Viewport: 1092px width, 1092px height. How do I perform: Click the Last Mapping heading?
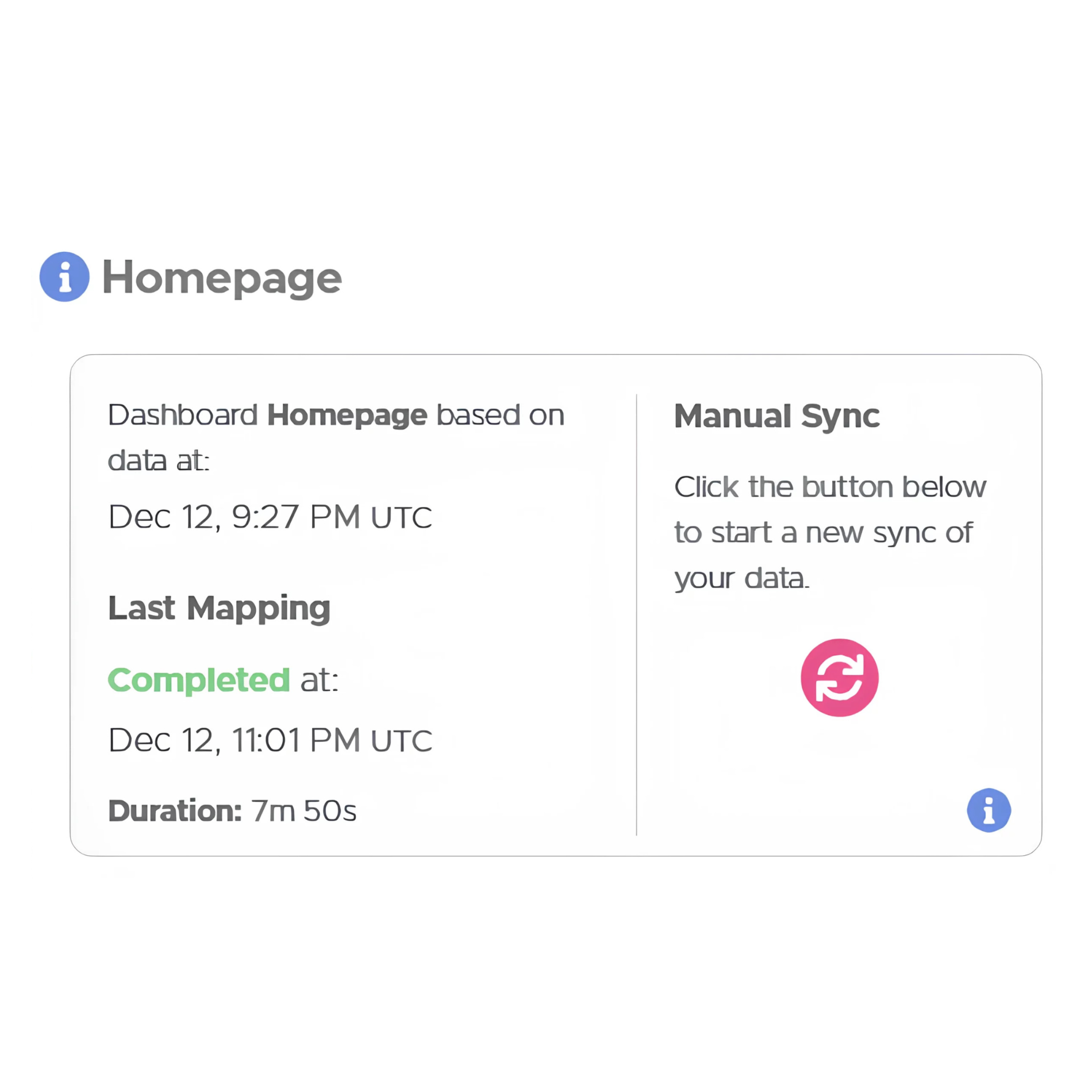pyautogui.click(x=219, y=608)
